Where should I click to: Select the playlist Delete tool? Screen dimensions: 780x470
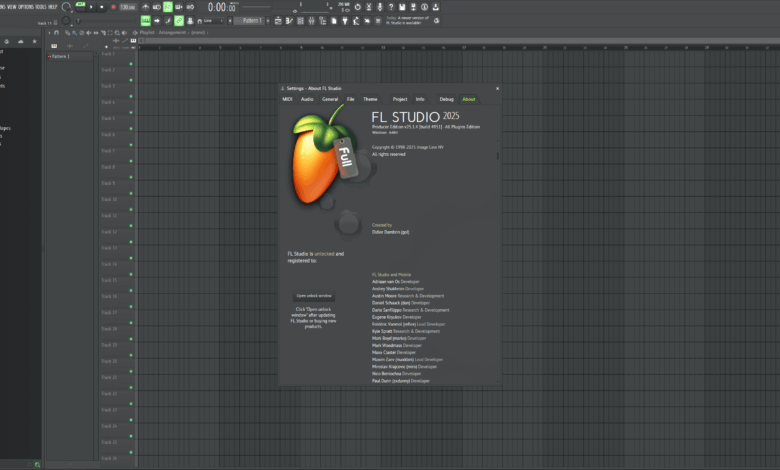[82, 32]
